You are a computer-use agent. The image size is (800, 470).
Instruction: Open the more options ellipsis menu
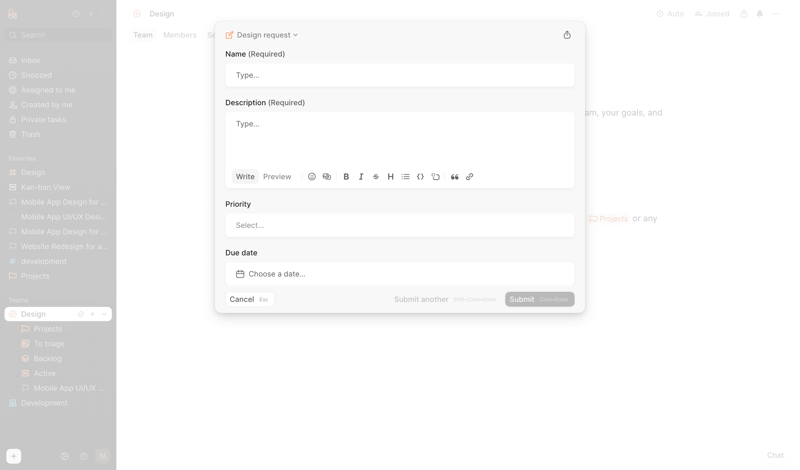(776, 14)
